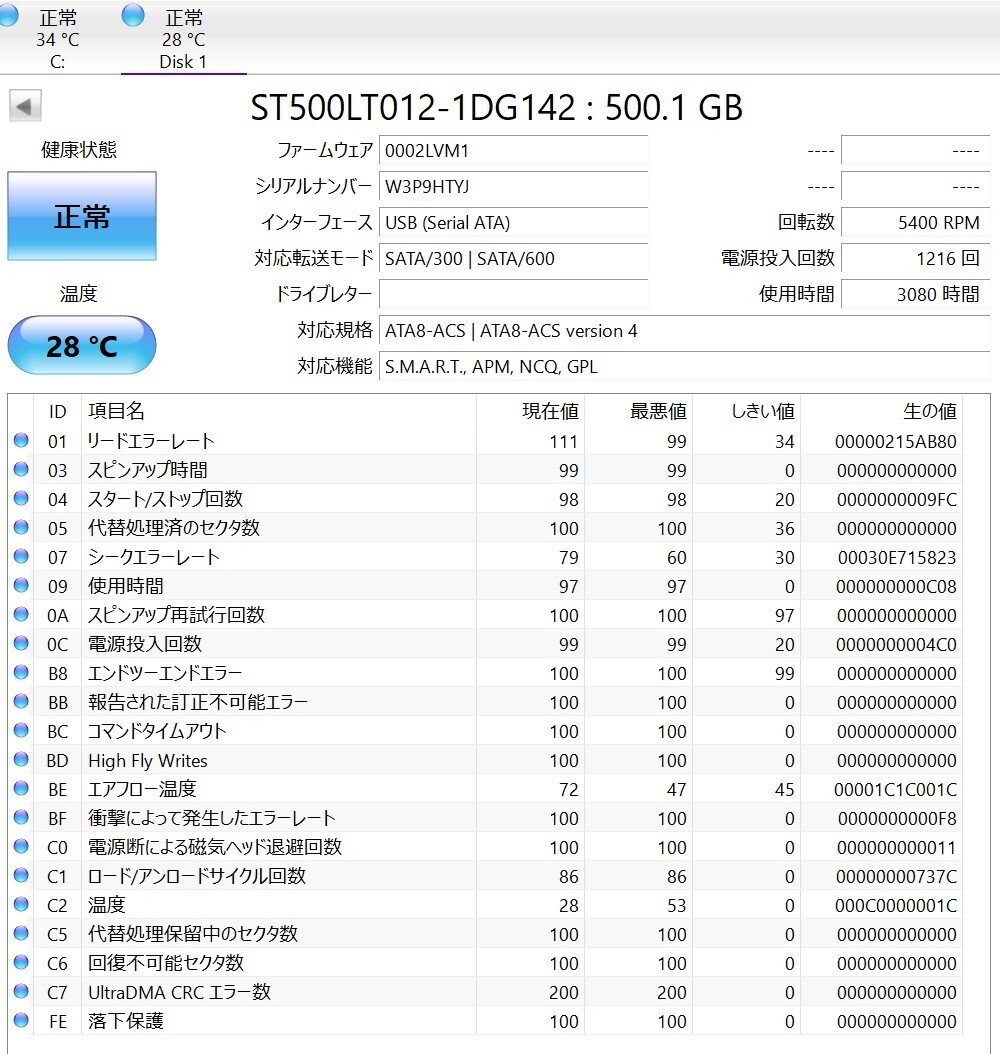Image resolution: width=1000 pixels, height=1054 pixels.
Task: Click the 最悪値 column header
Action: pyautogui.click(x=638, y=411)
